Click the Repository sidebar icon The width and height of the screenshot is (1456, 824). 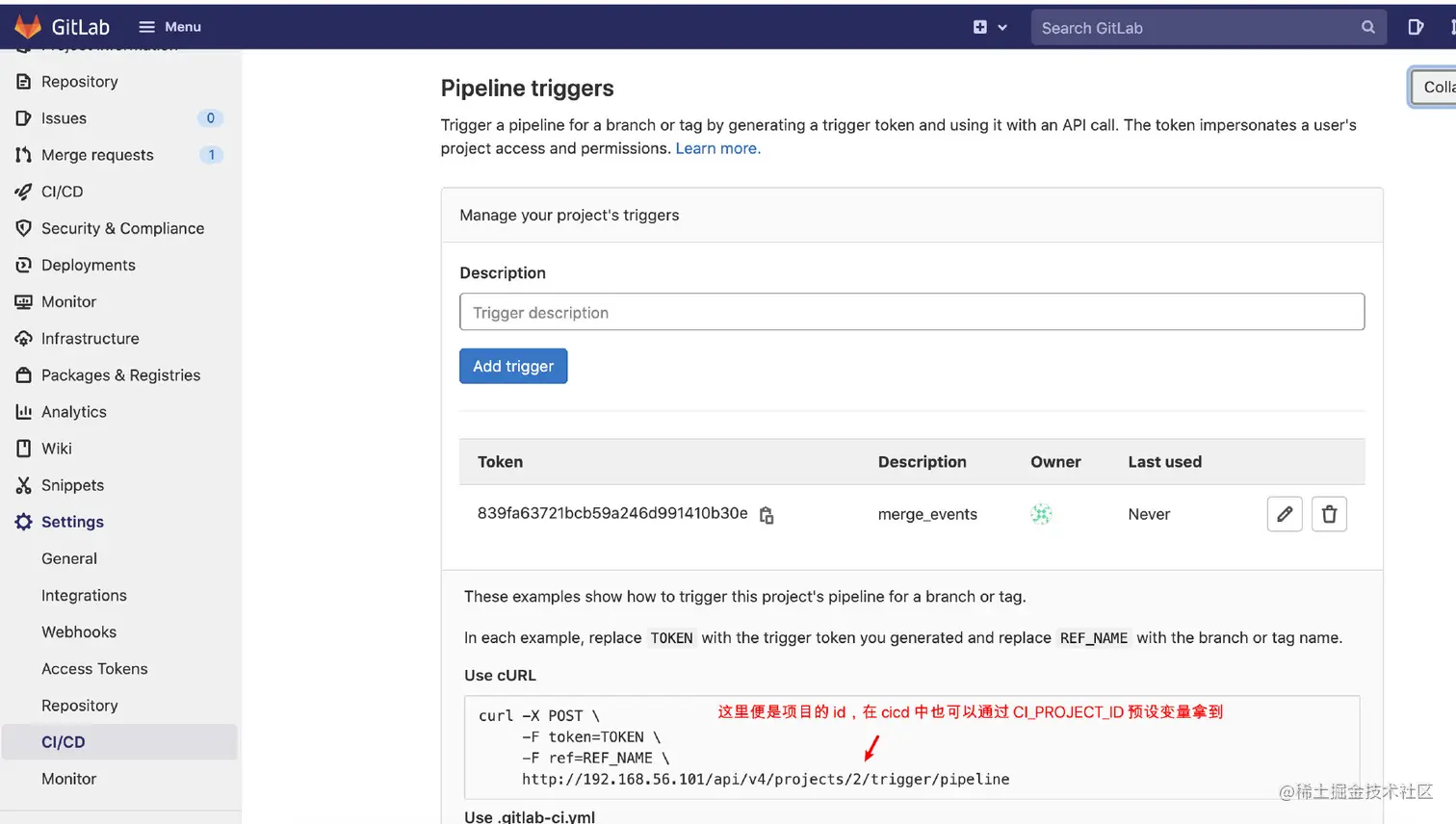click(24, 82)
